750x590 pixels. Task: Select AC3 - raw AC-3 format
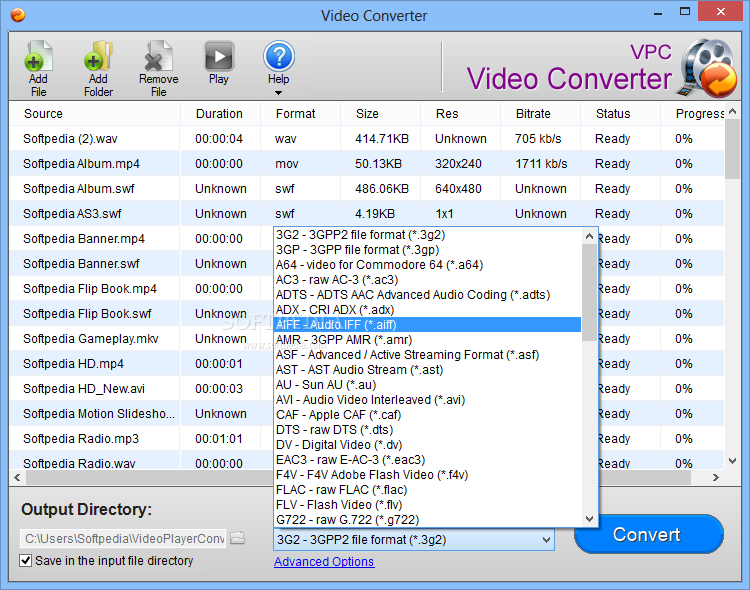pyautogui.click(x=428, y=280)
